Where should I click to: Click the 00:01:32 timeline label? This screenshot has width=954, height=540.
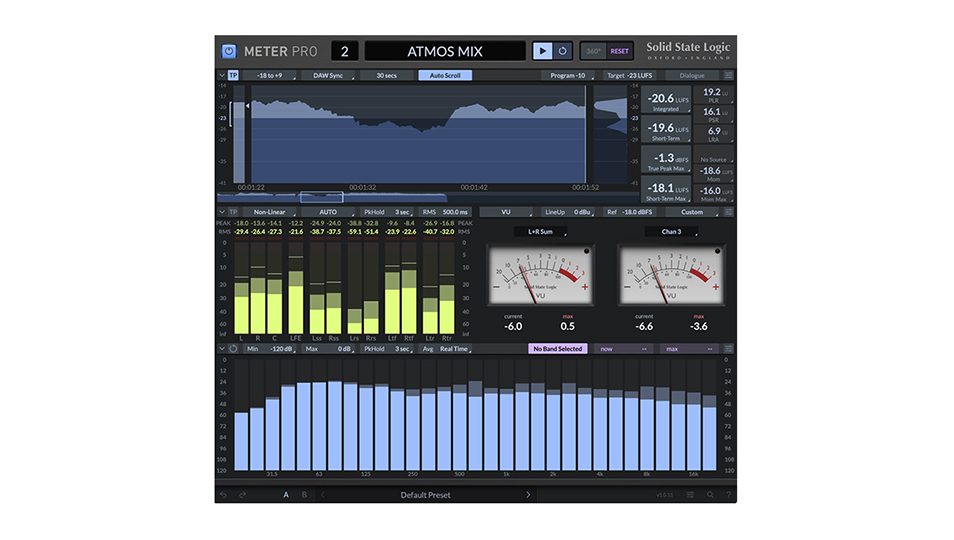point(362,187)
